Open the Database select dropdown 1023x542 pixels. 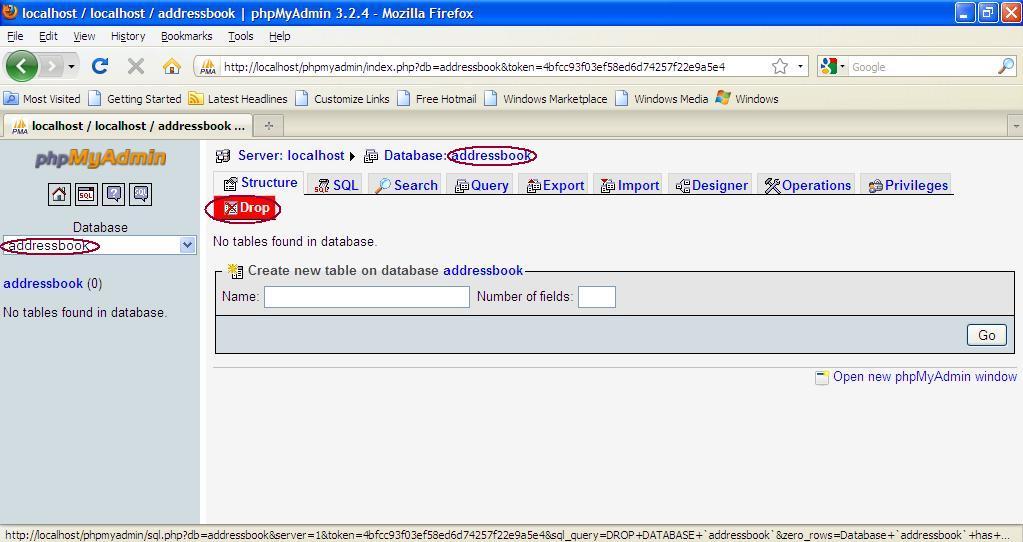(x=100, y=245)
